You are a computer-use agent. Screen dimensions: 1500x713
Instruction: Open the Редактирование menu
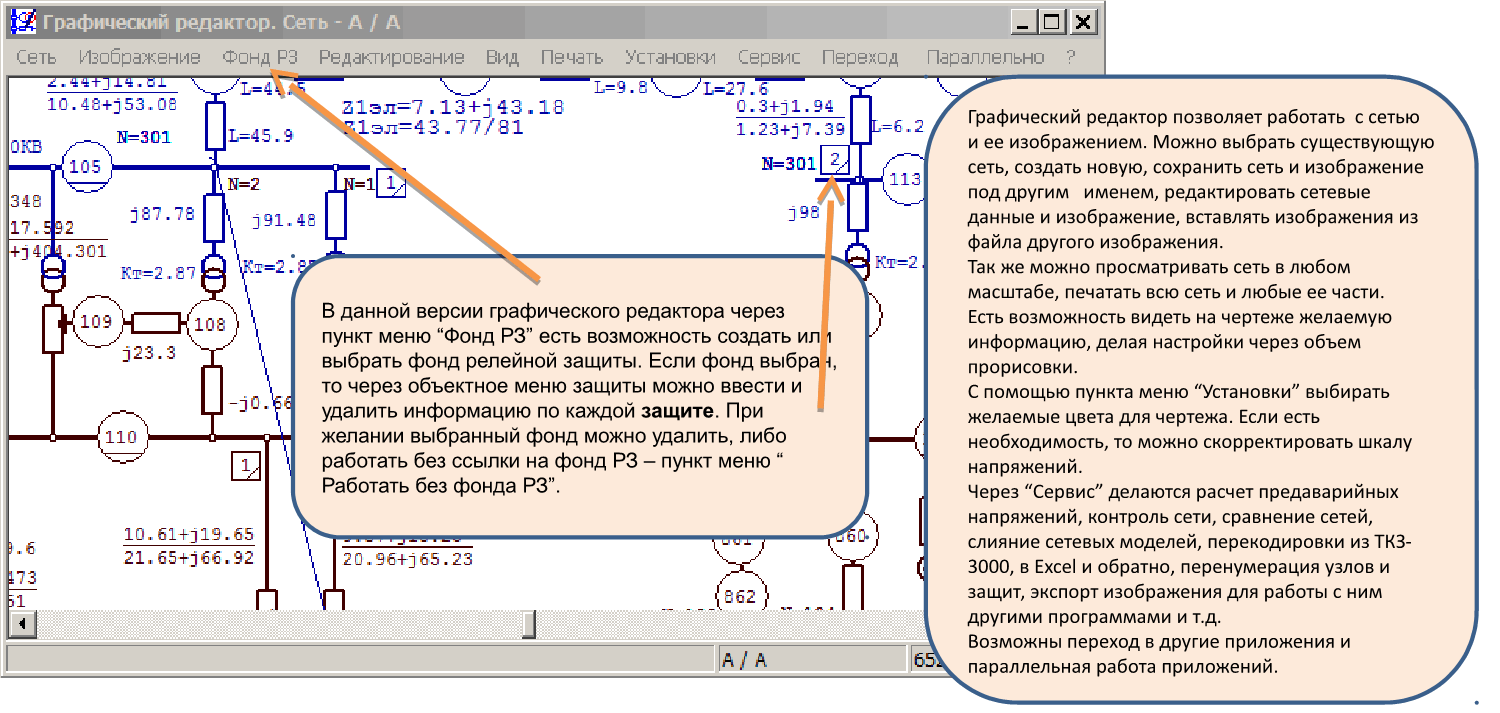pos(391,57)
